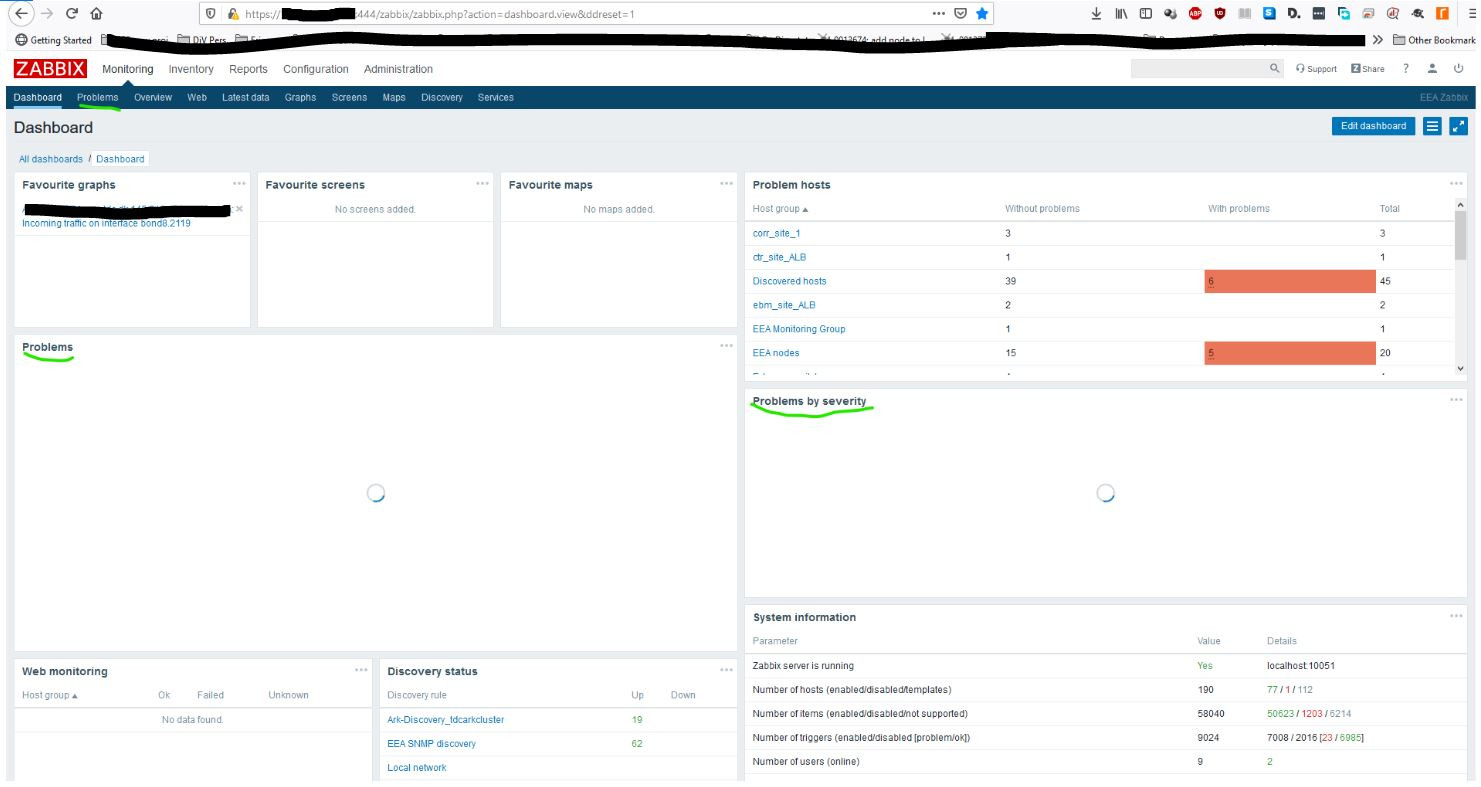
Task: Open the Other Bookmarks folder
Action: pyautogui.click(x=1434, y=41)
